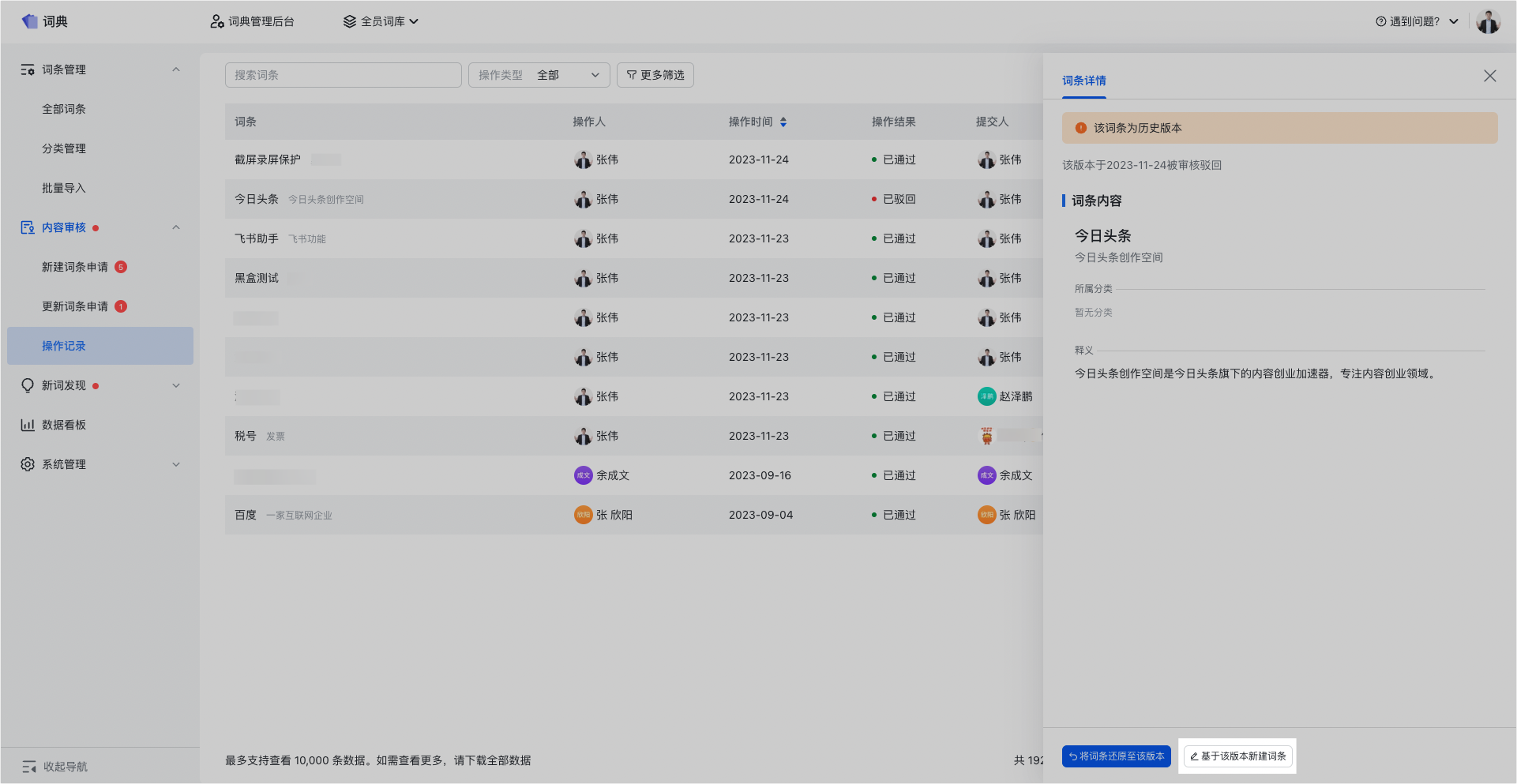Select the 词条详情 tab
This screenshot has height=784, width=1517.
pyautogui.click(x=1084, y=81)
